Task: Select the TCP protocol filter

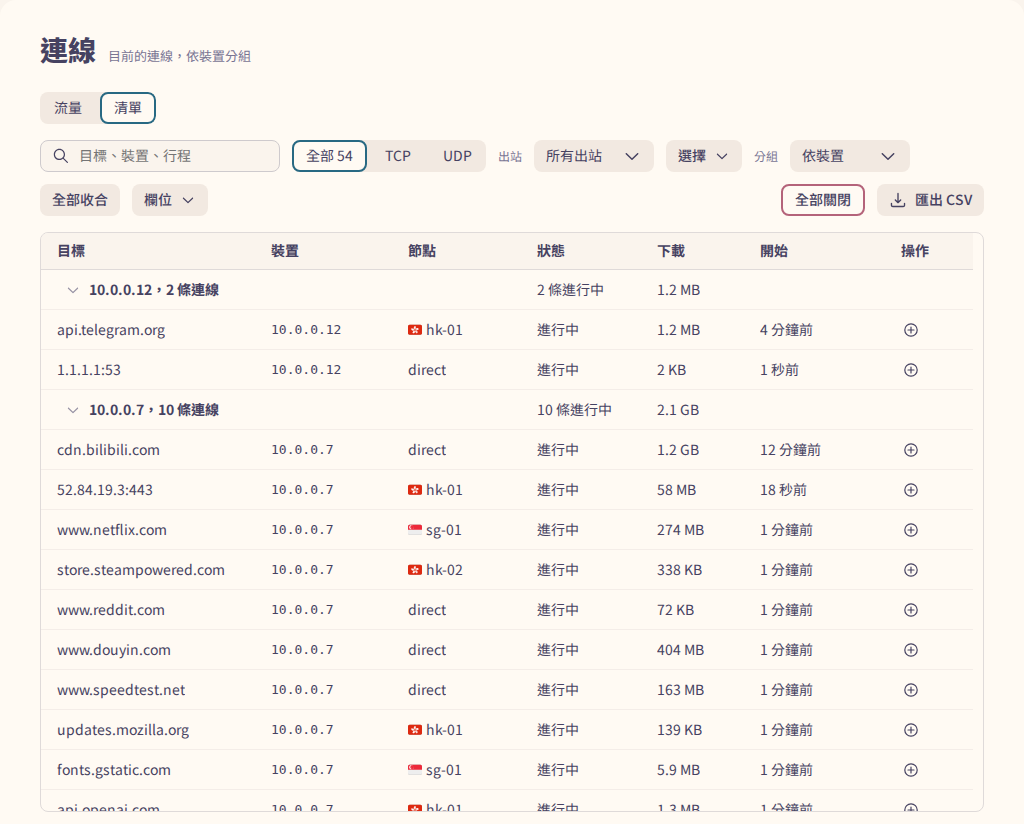Action: (x=398, y=156)
